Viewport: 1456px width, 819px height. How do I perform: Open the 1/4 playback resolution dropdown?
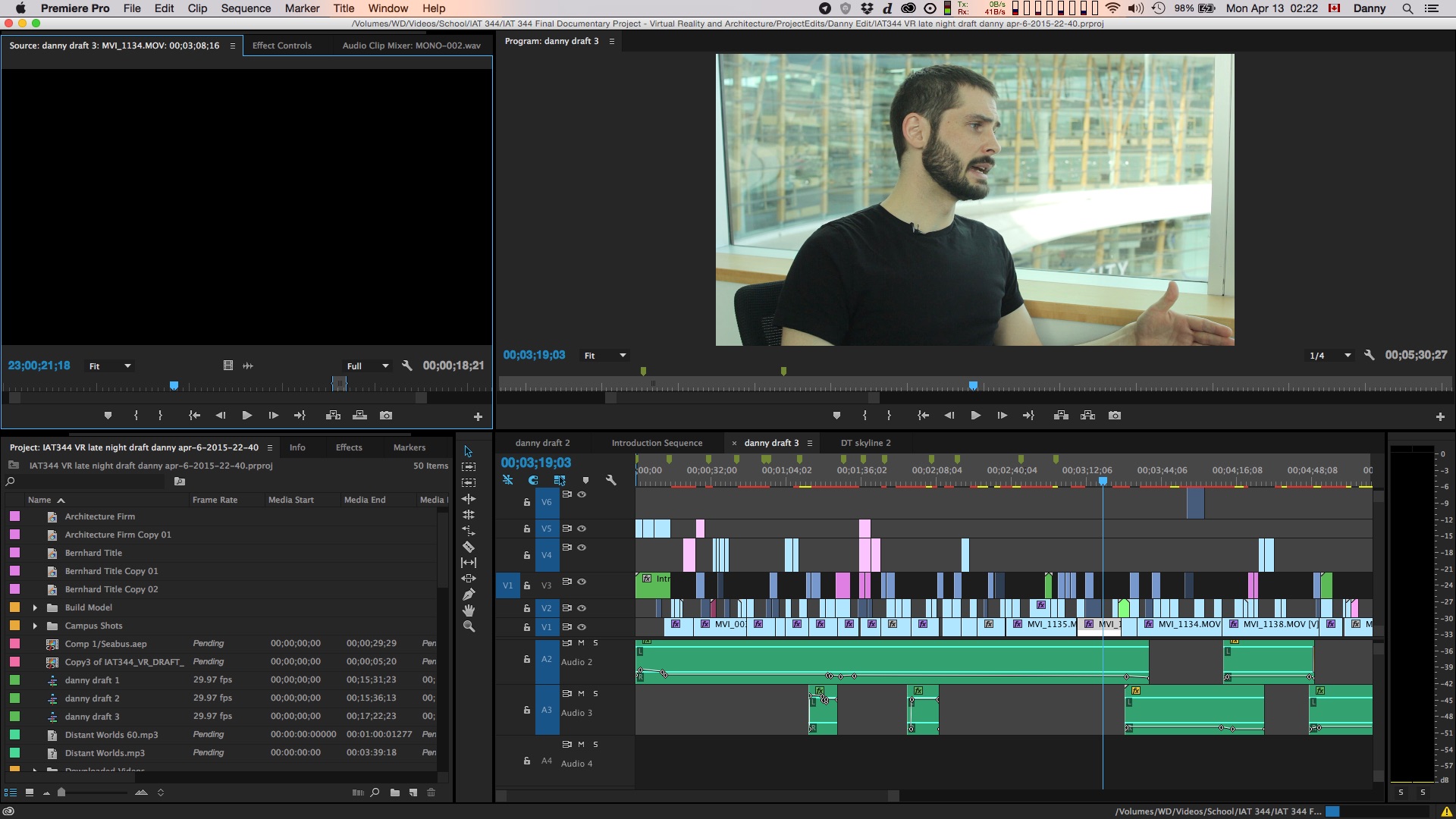pos(1330,356)
